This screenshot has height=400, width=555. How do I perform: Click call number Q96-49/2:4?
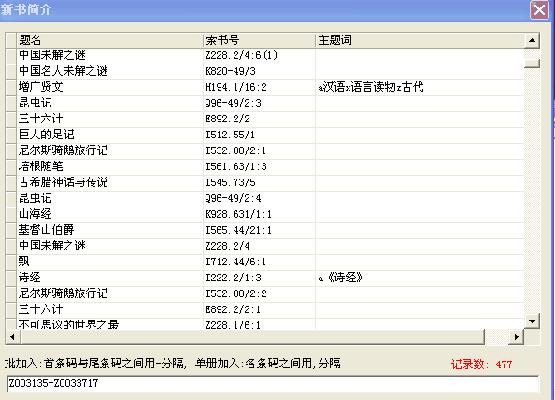pos(234,199)
